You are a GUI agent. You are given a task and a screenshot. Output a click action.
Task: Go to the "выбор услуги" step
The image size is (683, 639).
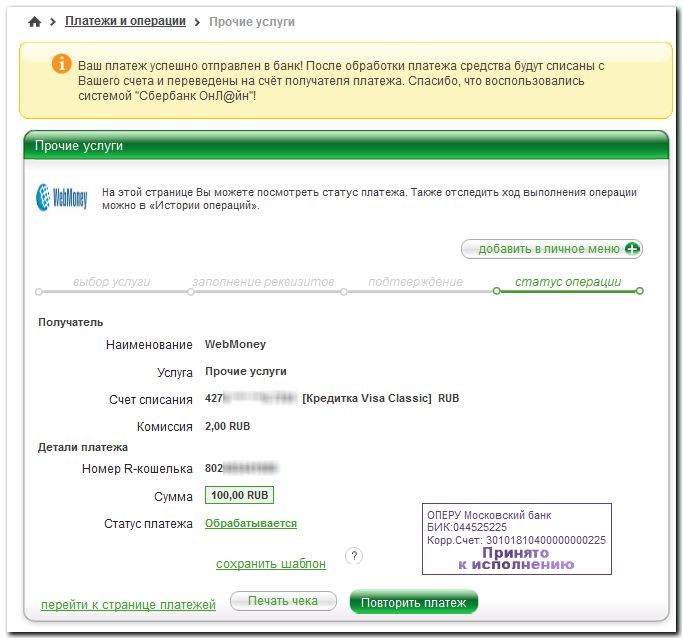click(x=112, y=282)
